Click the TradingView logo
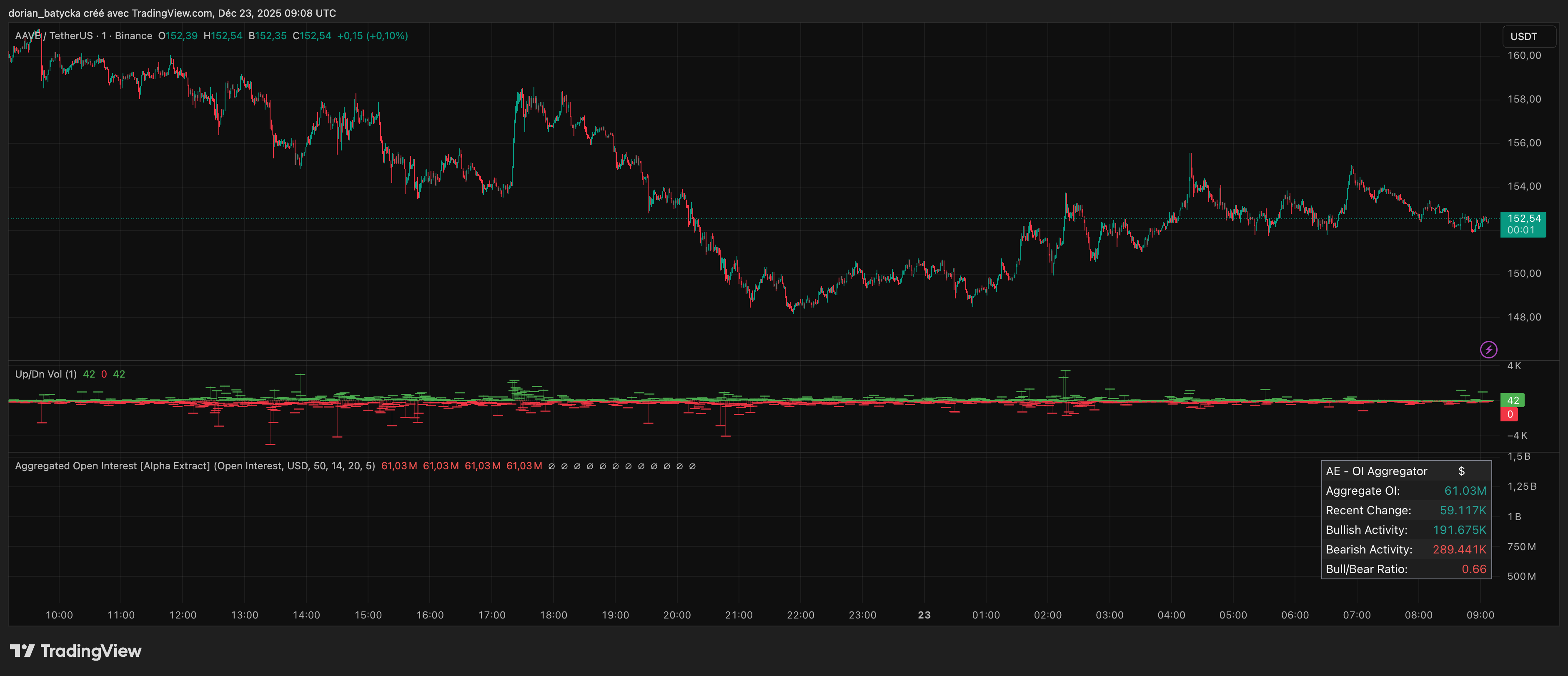This screenshot has width=1568, height=676. click(x=75, y=651)
